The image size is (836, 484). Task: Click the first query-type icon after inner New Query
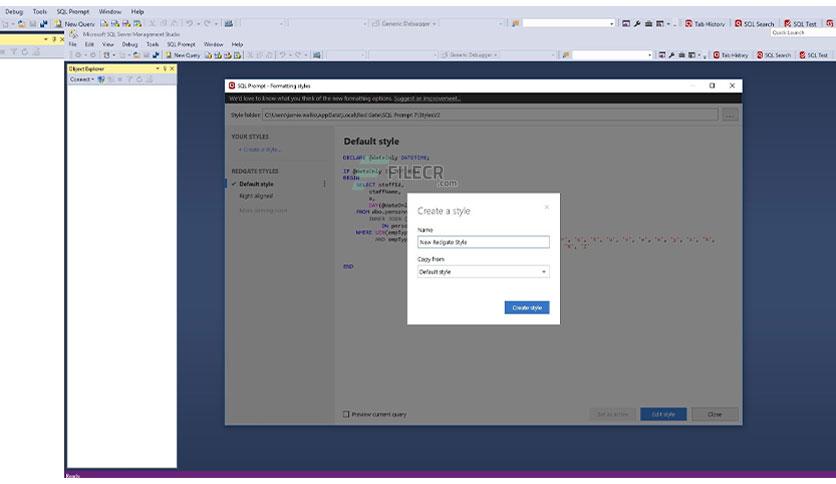(x=208, y=55)
